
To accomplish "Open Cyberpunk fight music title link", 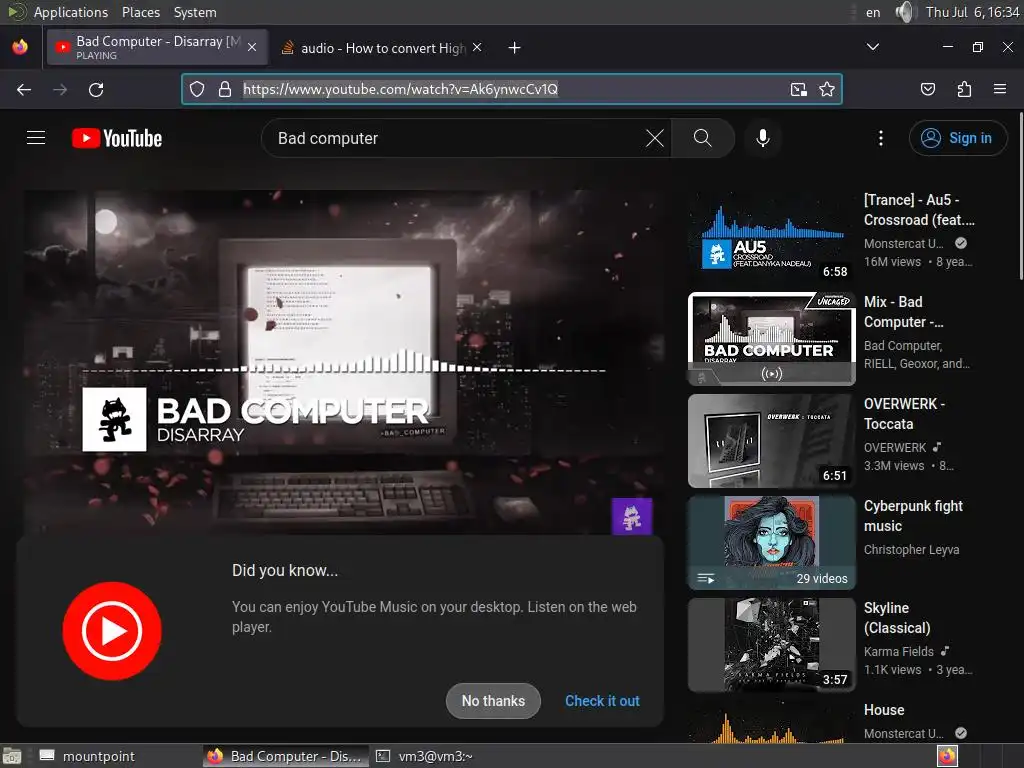I will pos(913,515).
